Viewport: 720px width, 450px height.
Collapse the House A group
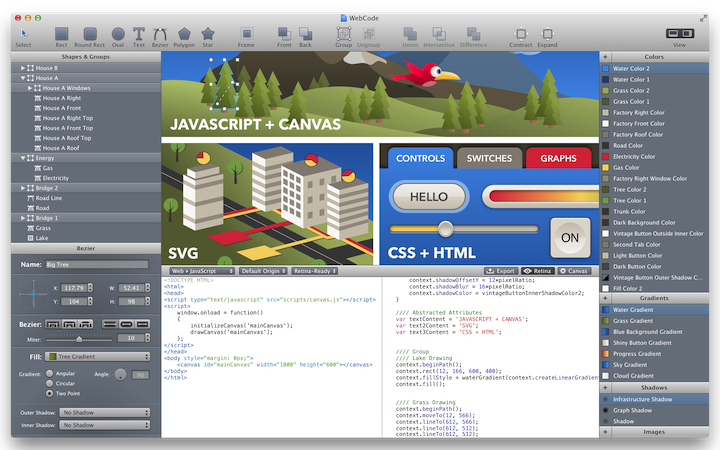coord(22,78)
